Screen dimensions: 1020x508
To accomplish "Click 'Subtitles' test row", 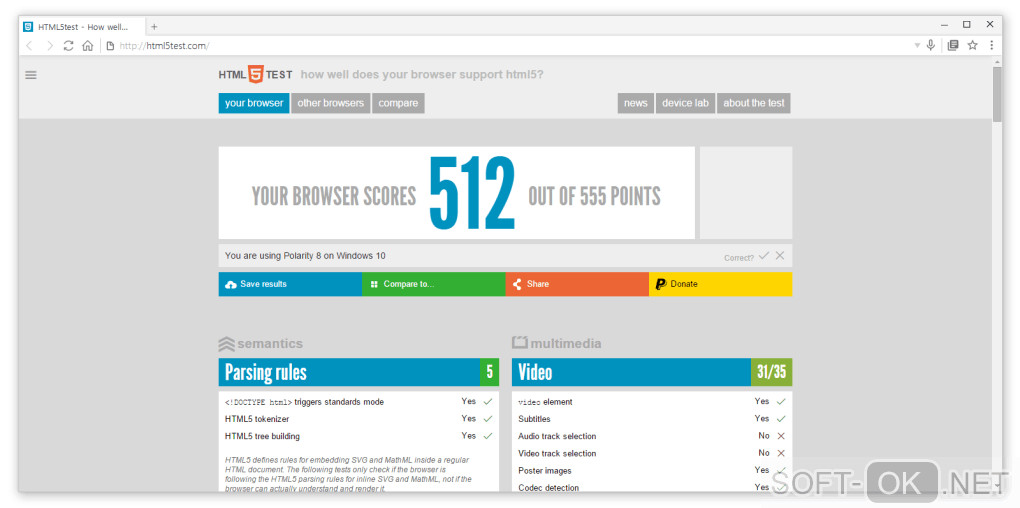I will [x=652, y=419].
